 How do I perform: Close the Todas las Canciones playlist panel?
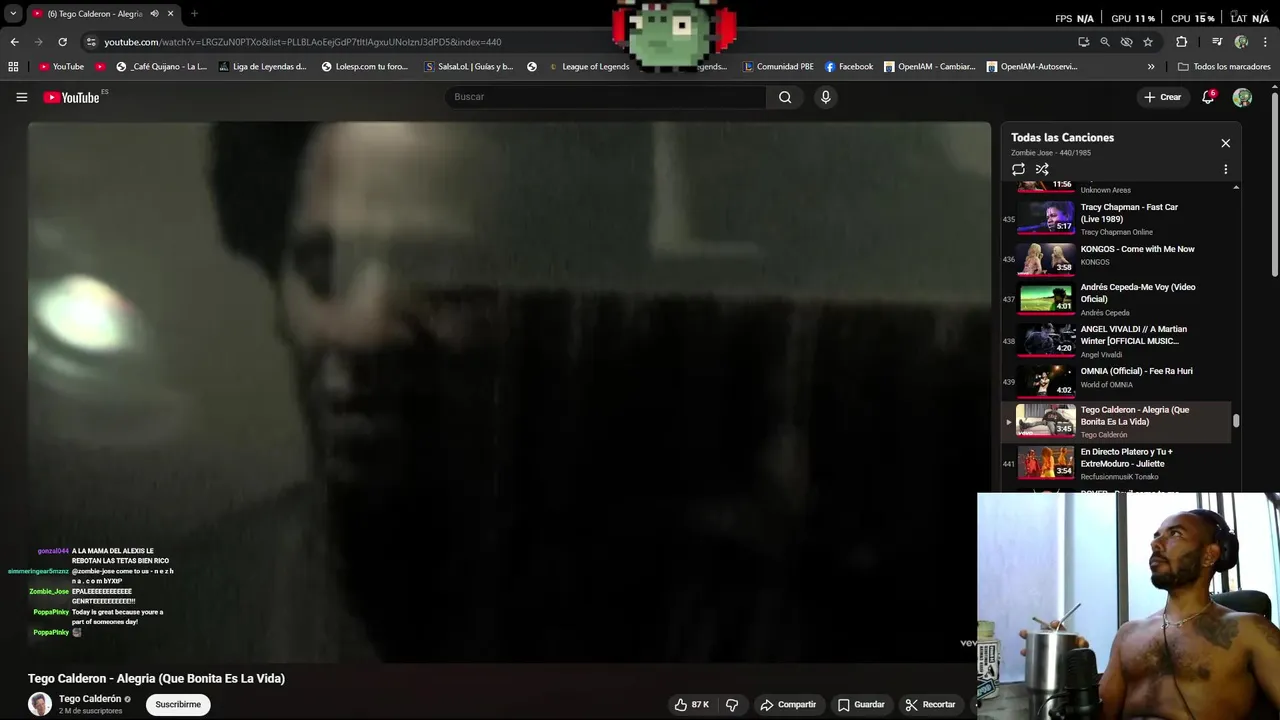[x=1225, y=143]
